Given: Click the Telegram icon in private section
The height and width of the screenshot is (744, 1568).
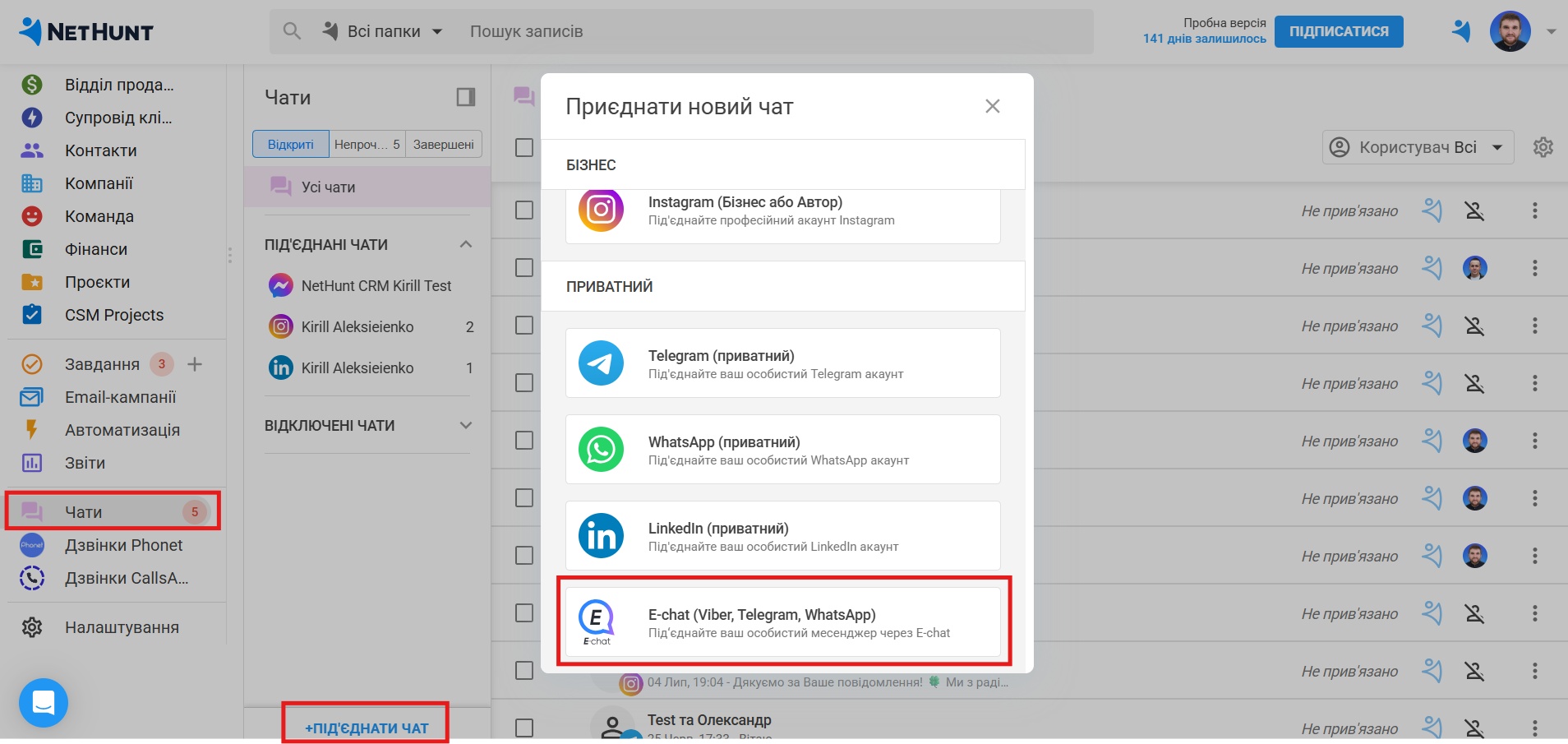Looking at the screenshot, I should (601, 363).
